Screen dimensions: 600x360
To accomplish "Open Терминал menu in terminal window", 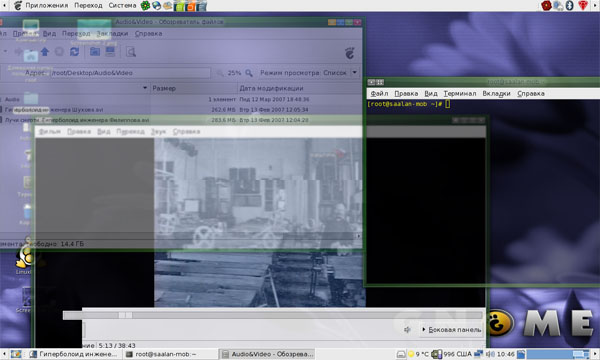I will pos(460,93).
